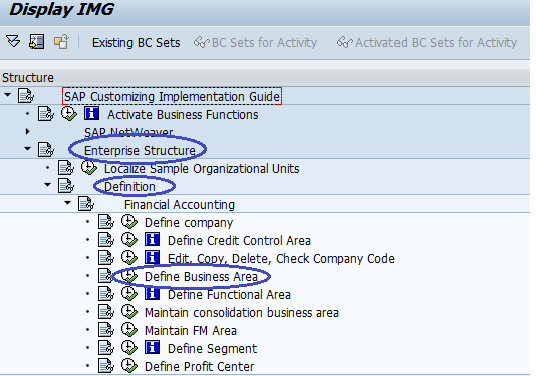Click info icon for Define Functional Area
This screenshot has width=536, height=376.
152,293
